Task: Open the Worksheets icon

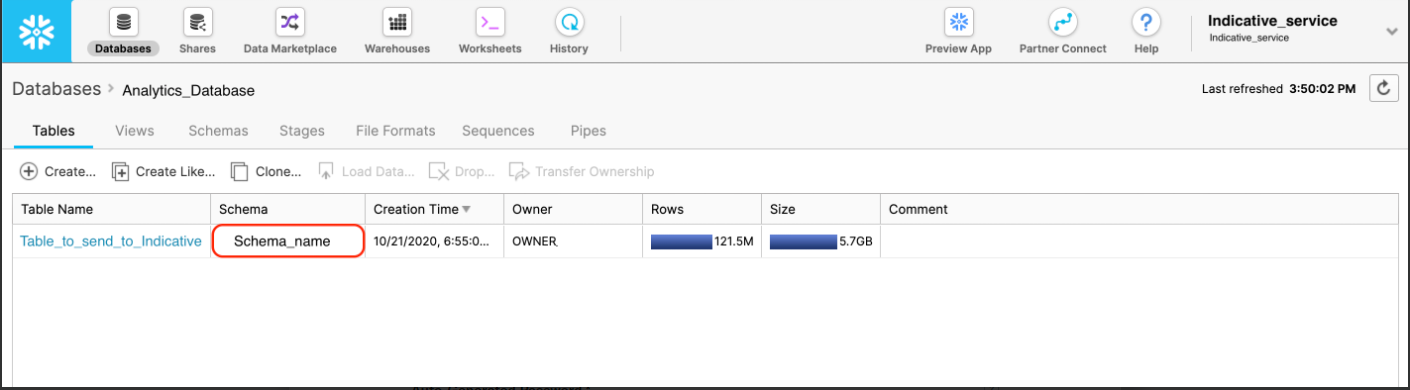Action: [x=490, y=22]
